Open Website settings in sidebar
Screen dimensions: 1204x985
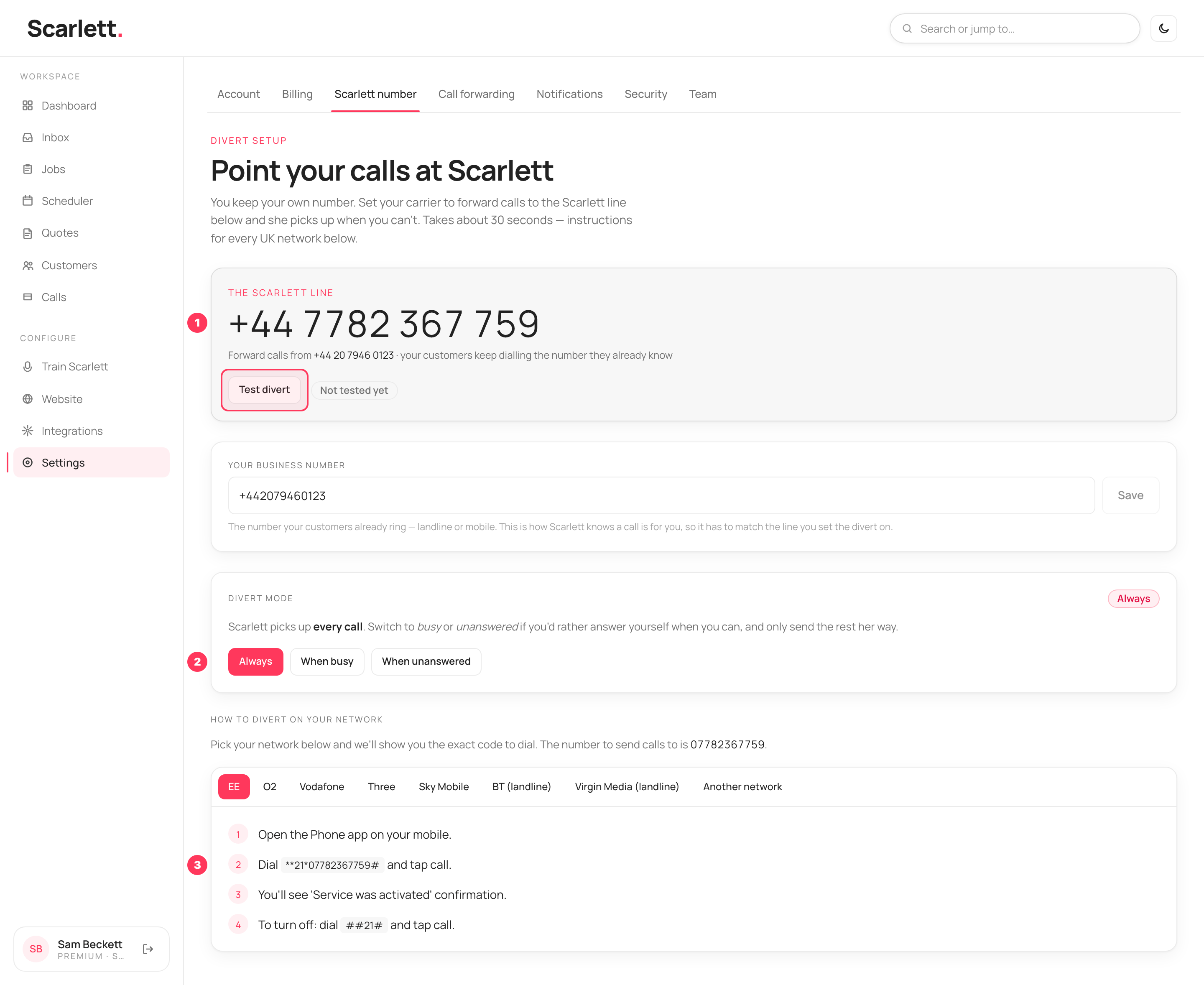pos(92,399)
